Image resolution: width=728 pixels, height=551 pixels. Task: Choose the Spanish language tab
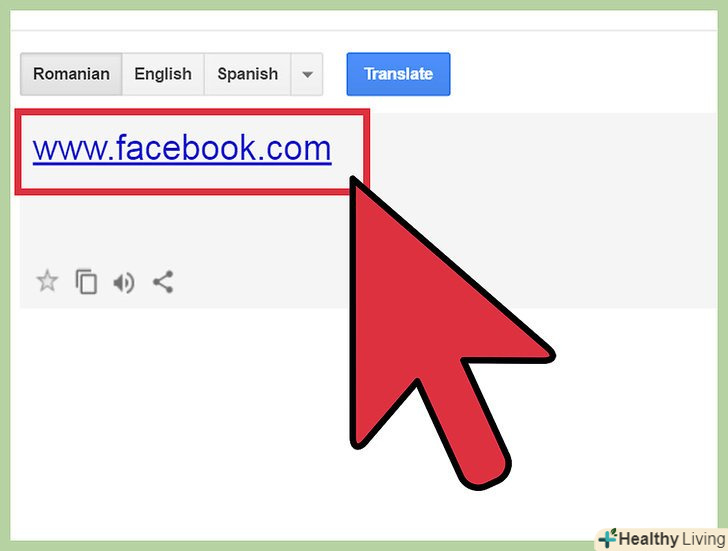(x=247, y=74)
